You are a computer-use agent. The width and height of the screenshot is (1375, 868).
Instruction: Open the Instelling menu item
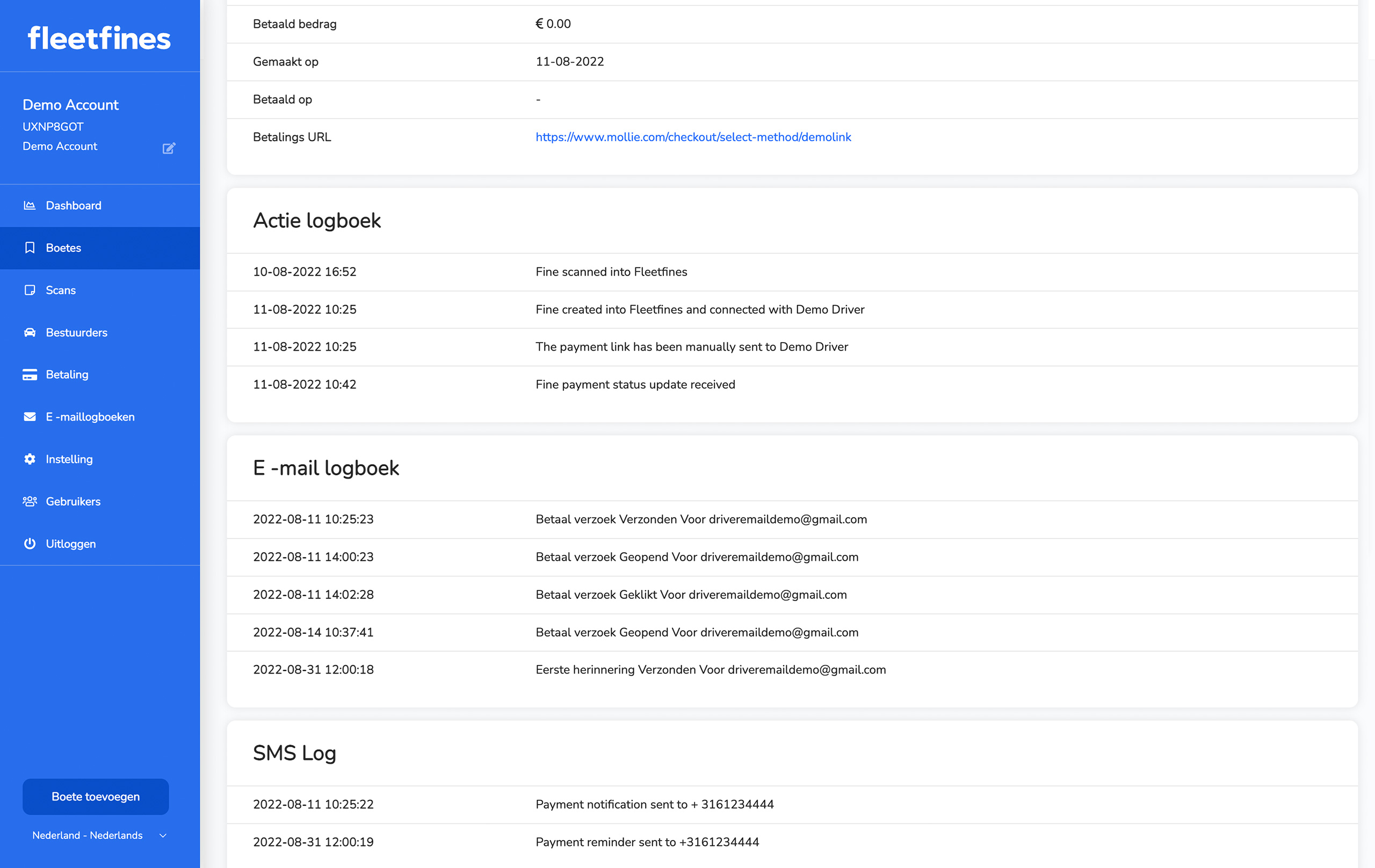tap(100, 459)
